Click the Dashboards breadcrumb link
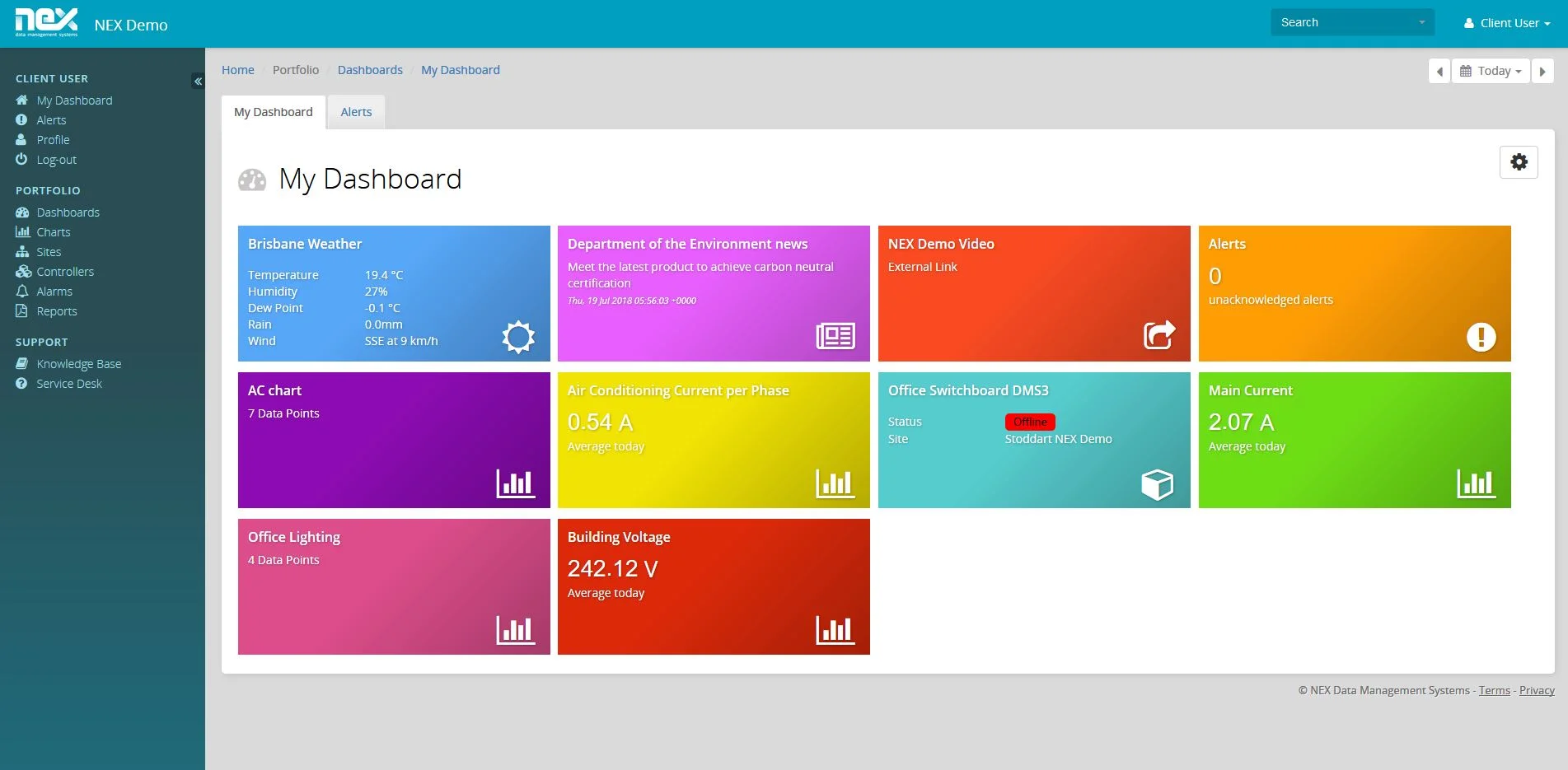 point(370,70)
